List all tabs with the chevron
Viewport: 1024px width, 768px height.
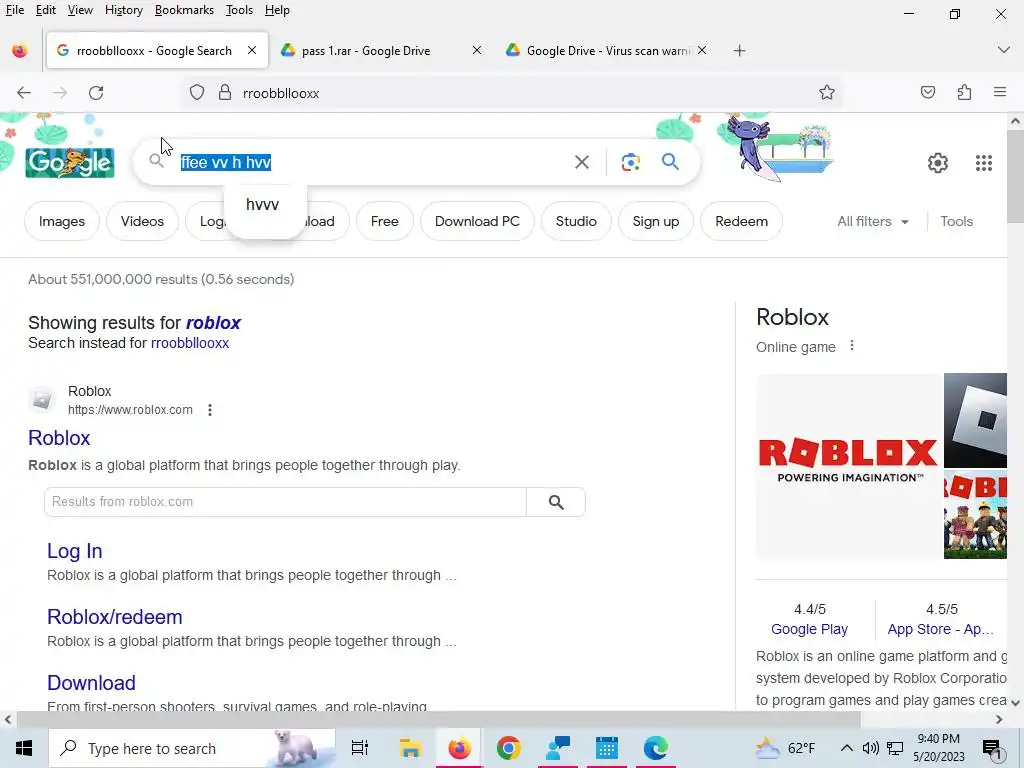(x=1004, y=50)
